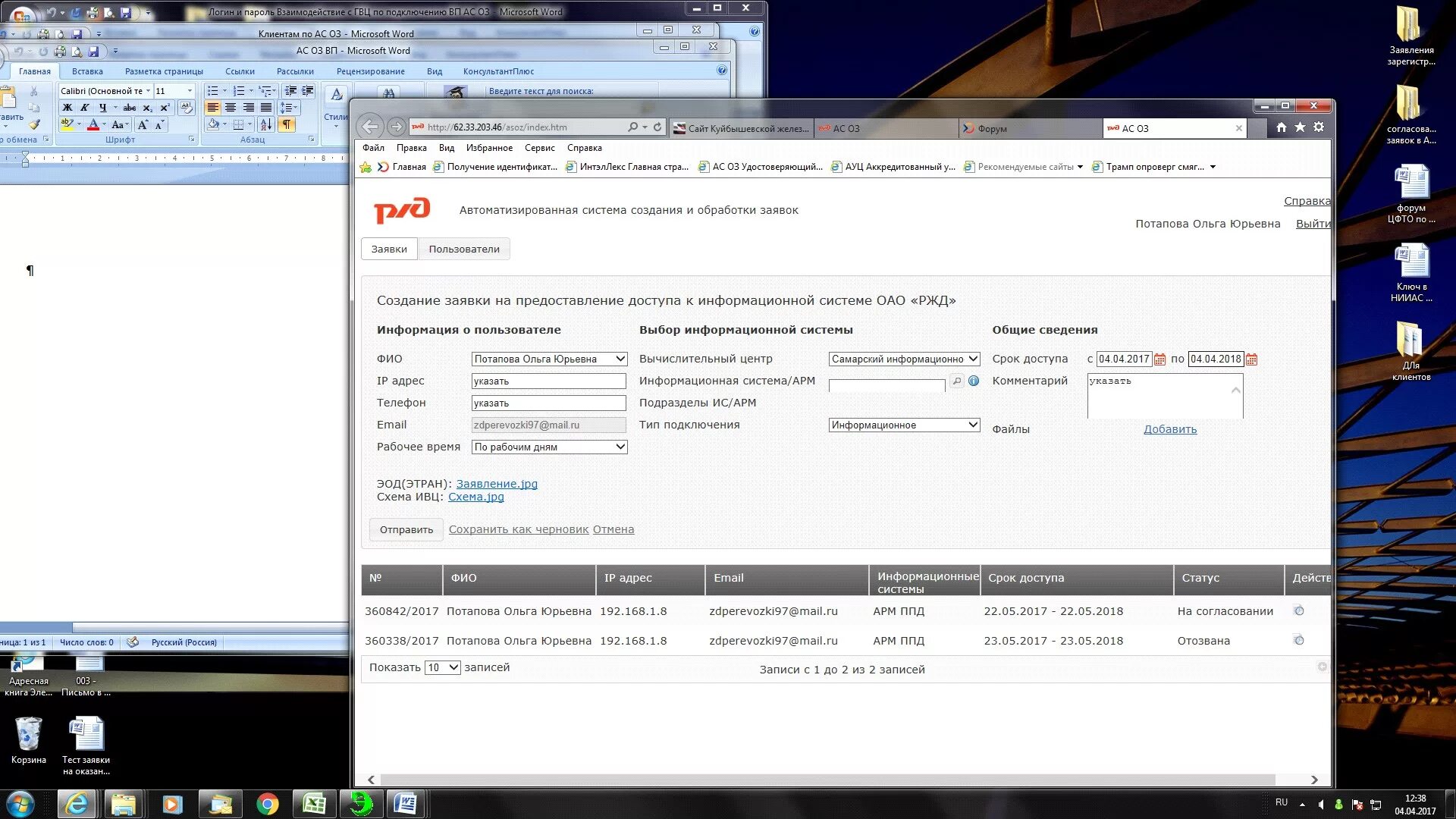Open the records per page 10 dropdown

[442, 668]
